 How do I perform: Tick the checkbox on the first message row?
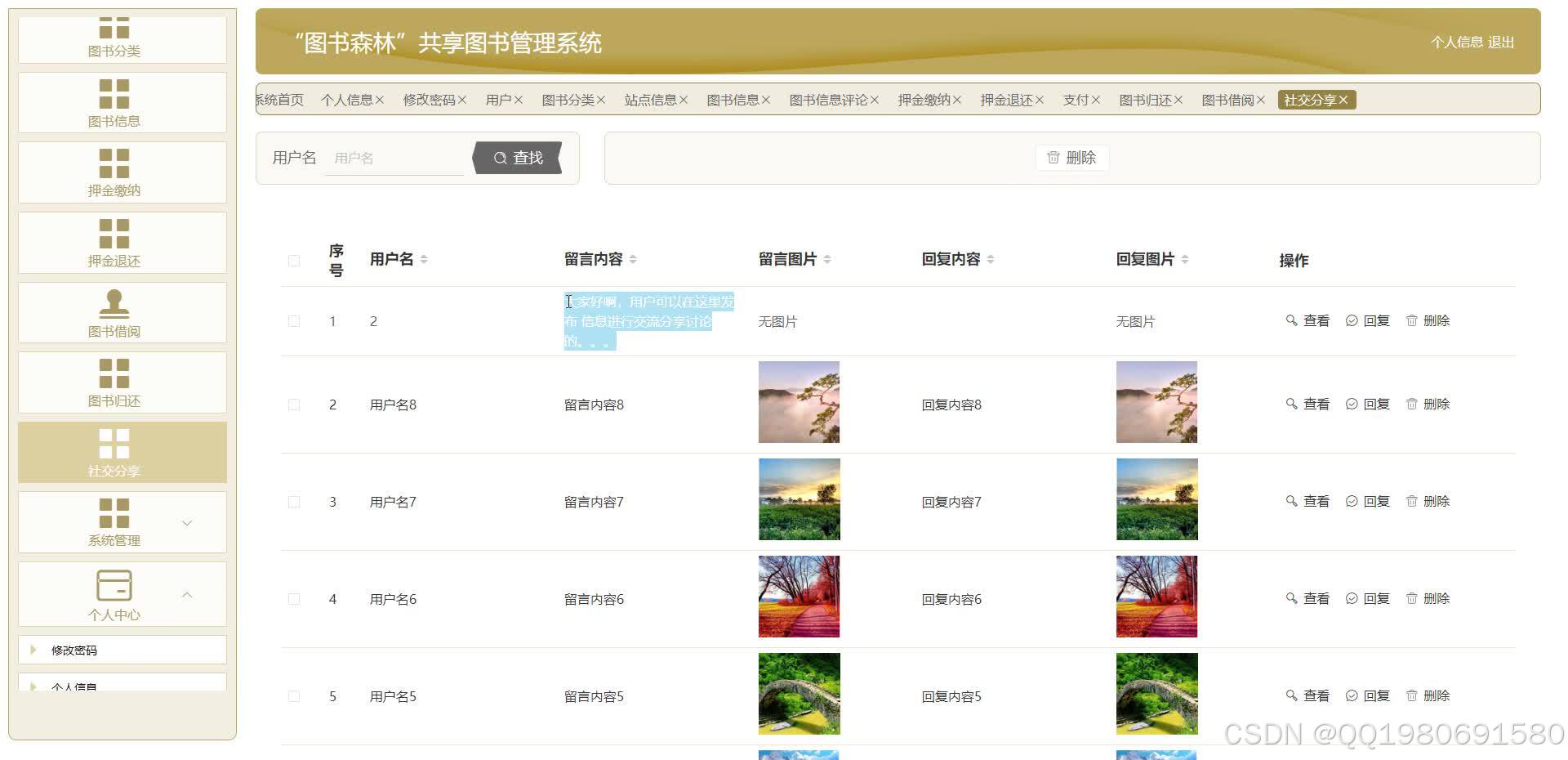click(294, 321)
